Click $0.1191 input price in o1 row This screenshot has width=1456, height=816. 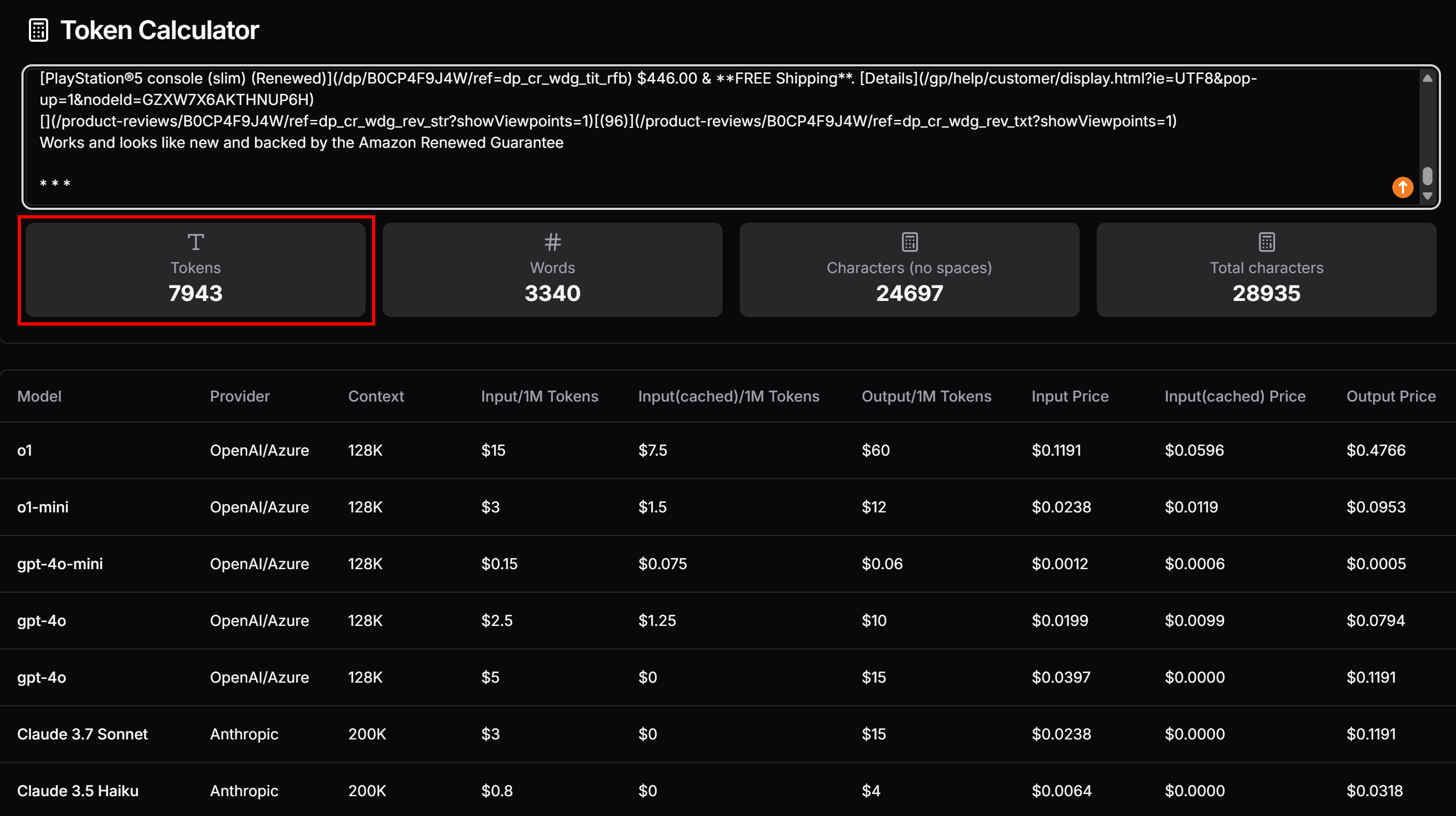point(1056,451)
